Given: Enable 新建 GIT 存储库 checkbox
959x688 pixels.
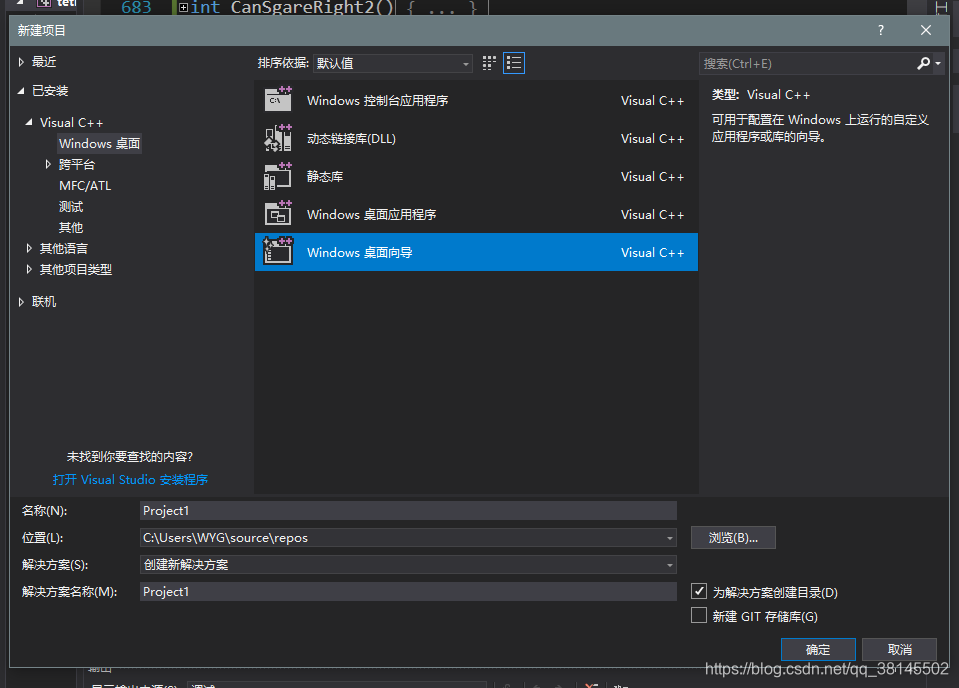Looking at the screenshot, I should (699, 615).
